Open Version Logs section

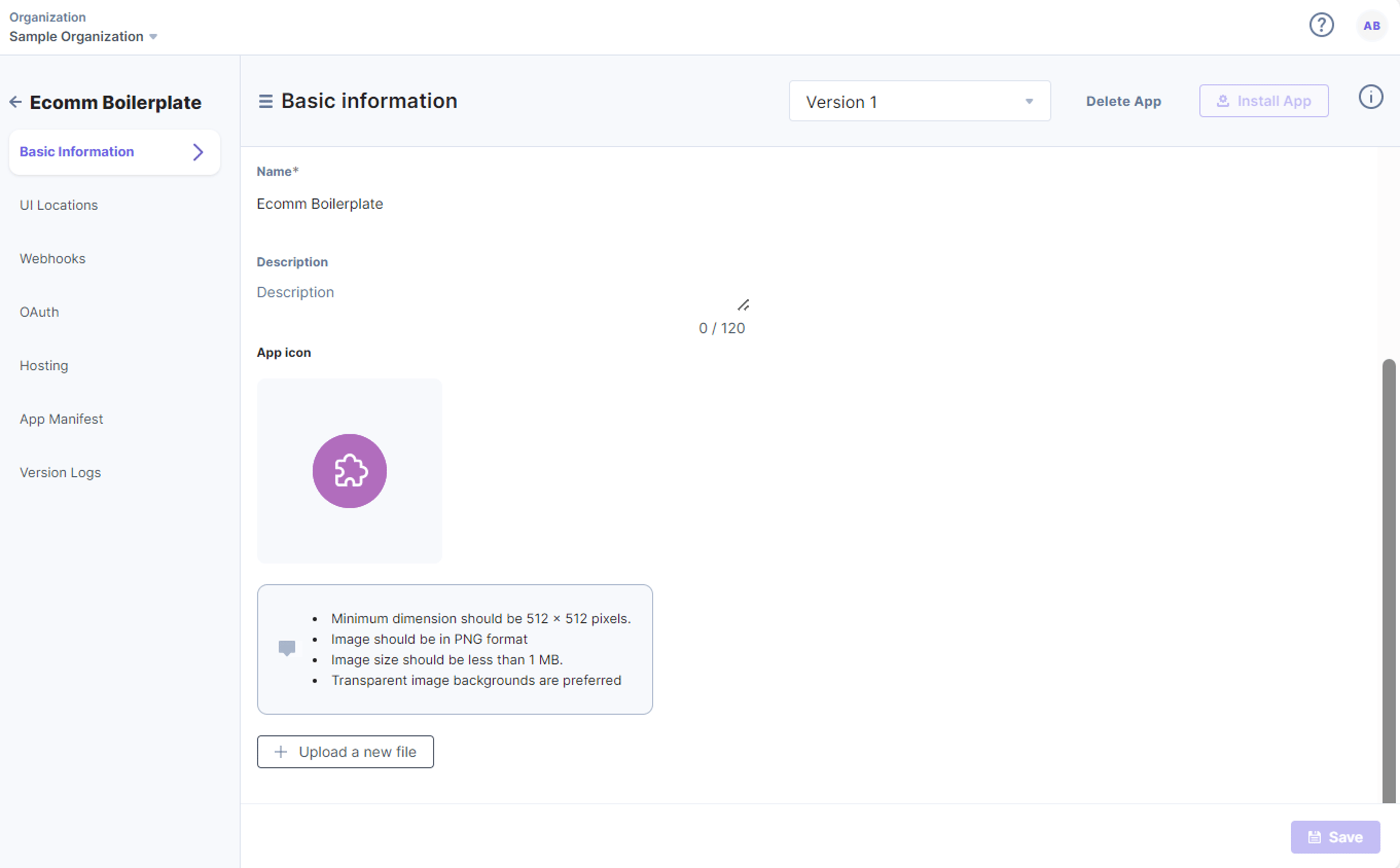(x=60, y=472)
